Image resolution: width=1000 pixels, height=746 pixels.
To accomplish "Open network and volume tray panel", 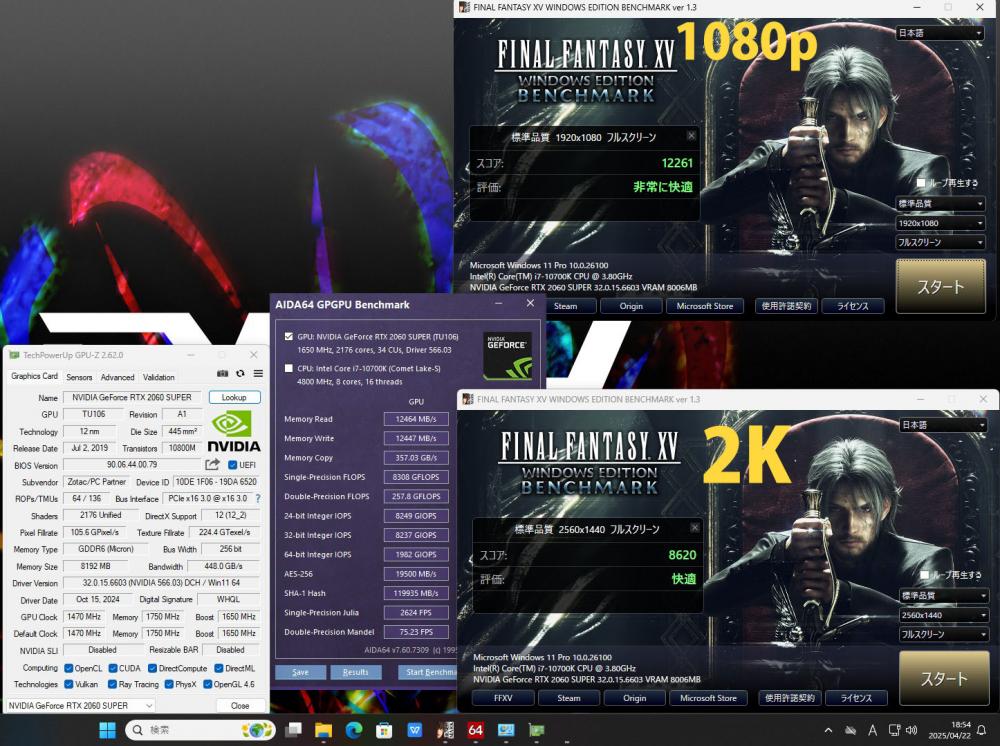I will coord(902,731).
